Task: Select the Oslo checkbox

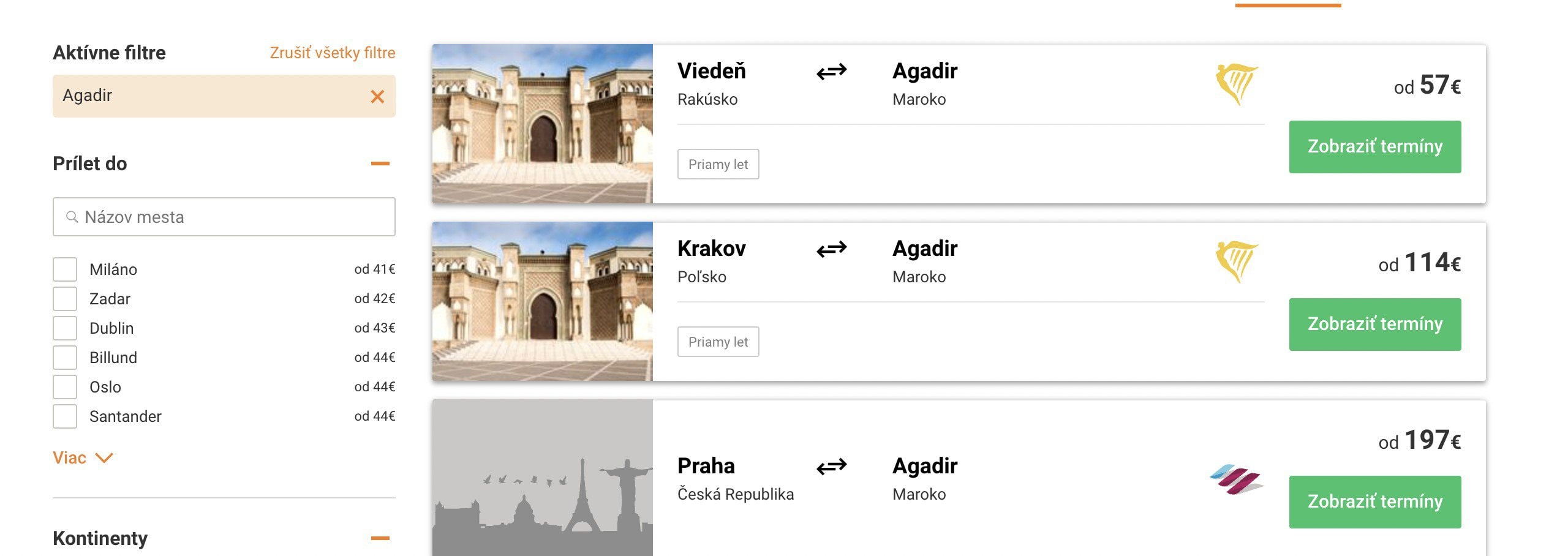Action: [x=65, y=387]
